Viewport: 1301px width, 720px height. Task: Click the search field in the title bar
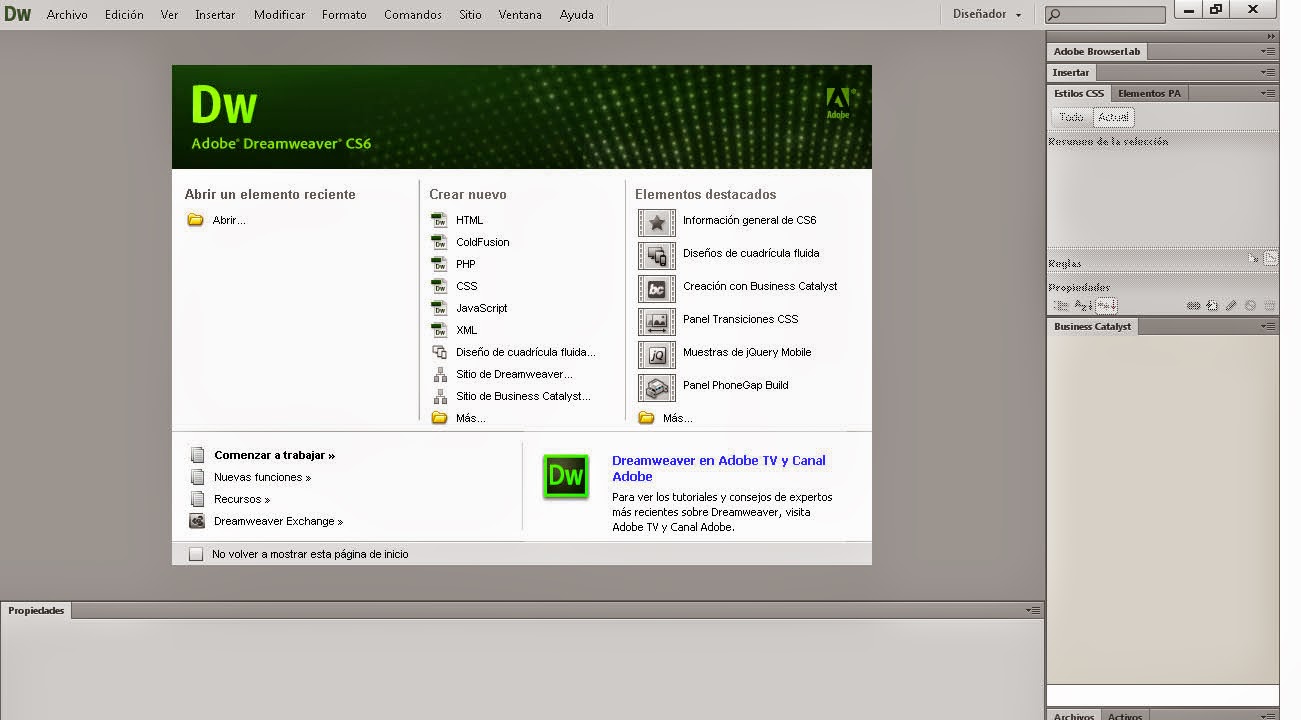1104,14
